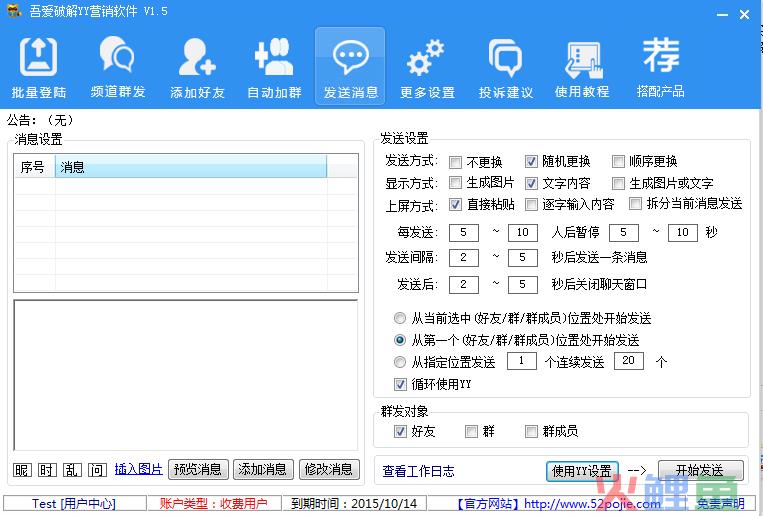Click the 添加消息 button

(263, 470)
